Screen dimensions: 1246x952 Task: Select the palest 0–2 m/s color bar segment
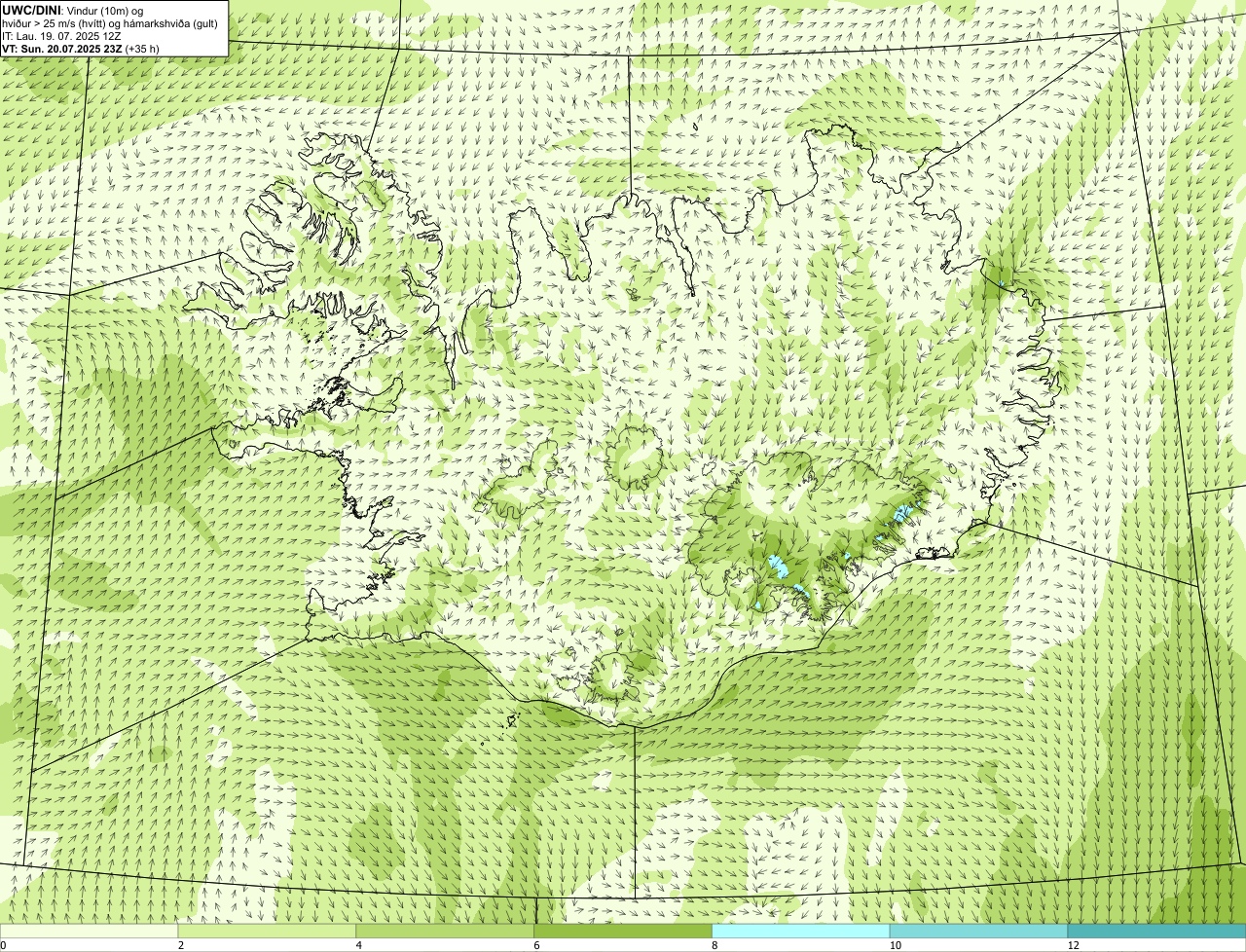[x=90, y=932]
